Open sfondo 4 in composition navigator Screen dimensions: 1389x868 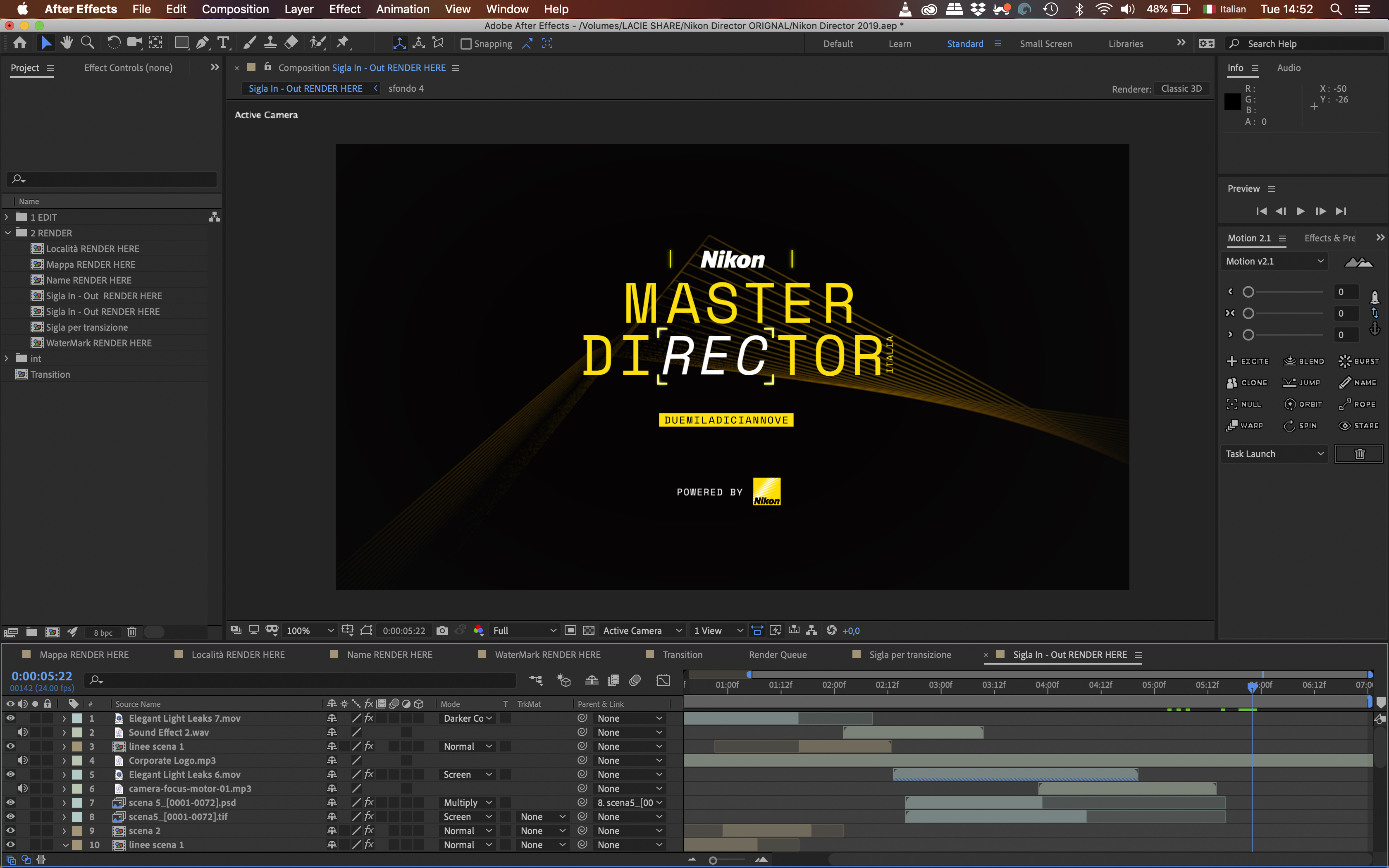(x=406, y=88)
